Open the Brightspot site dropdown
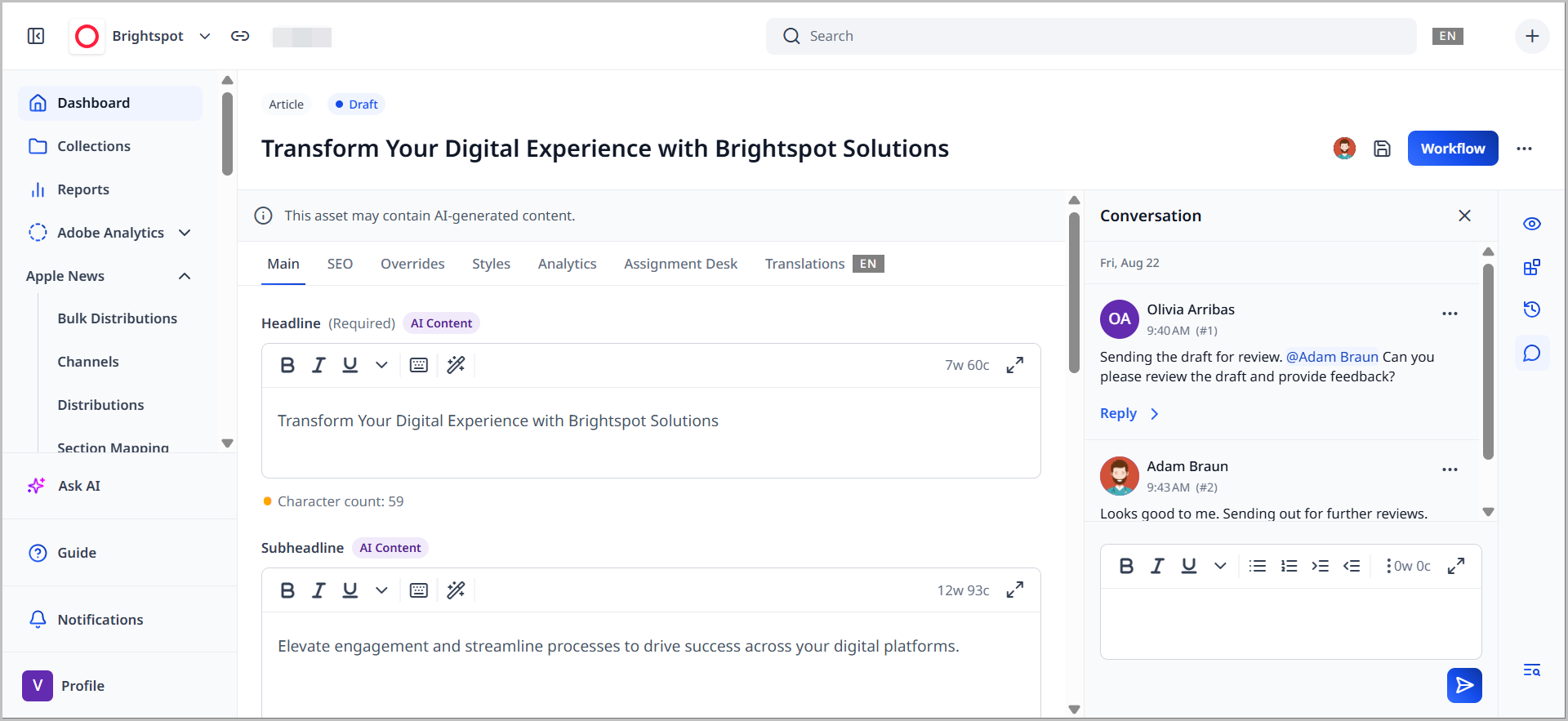This screenshot has height=721, width=1568. click(205, 36)
